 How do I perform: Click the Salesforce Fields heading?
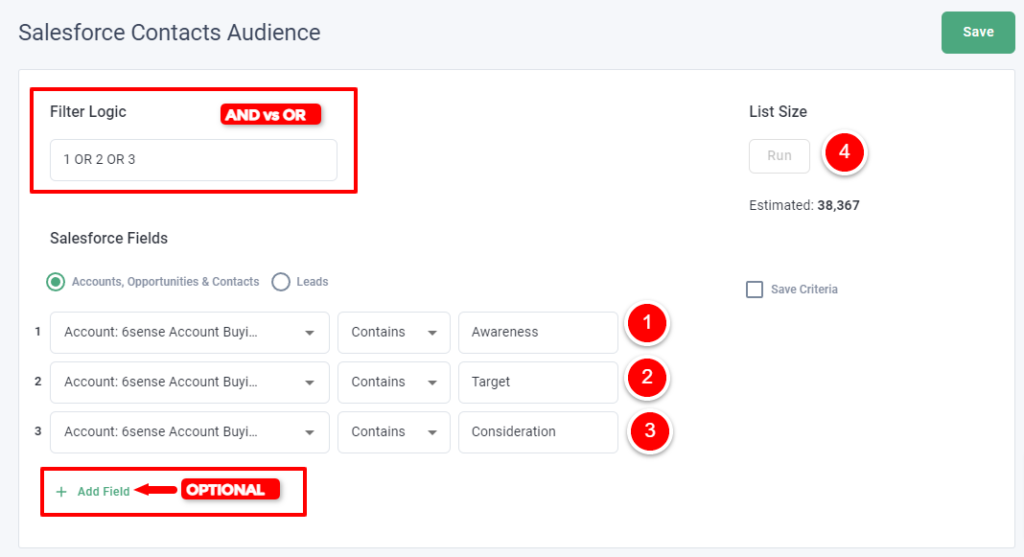[x=109, y=238]
